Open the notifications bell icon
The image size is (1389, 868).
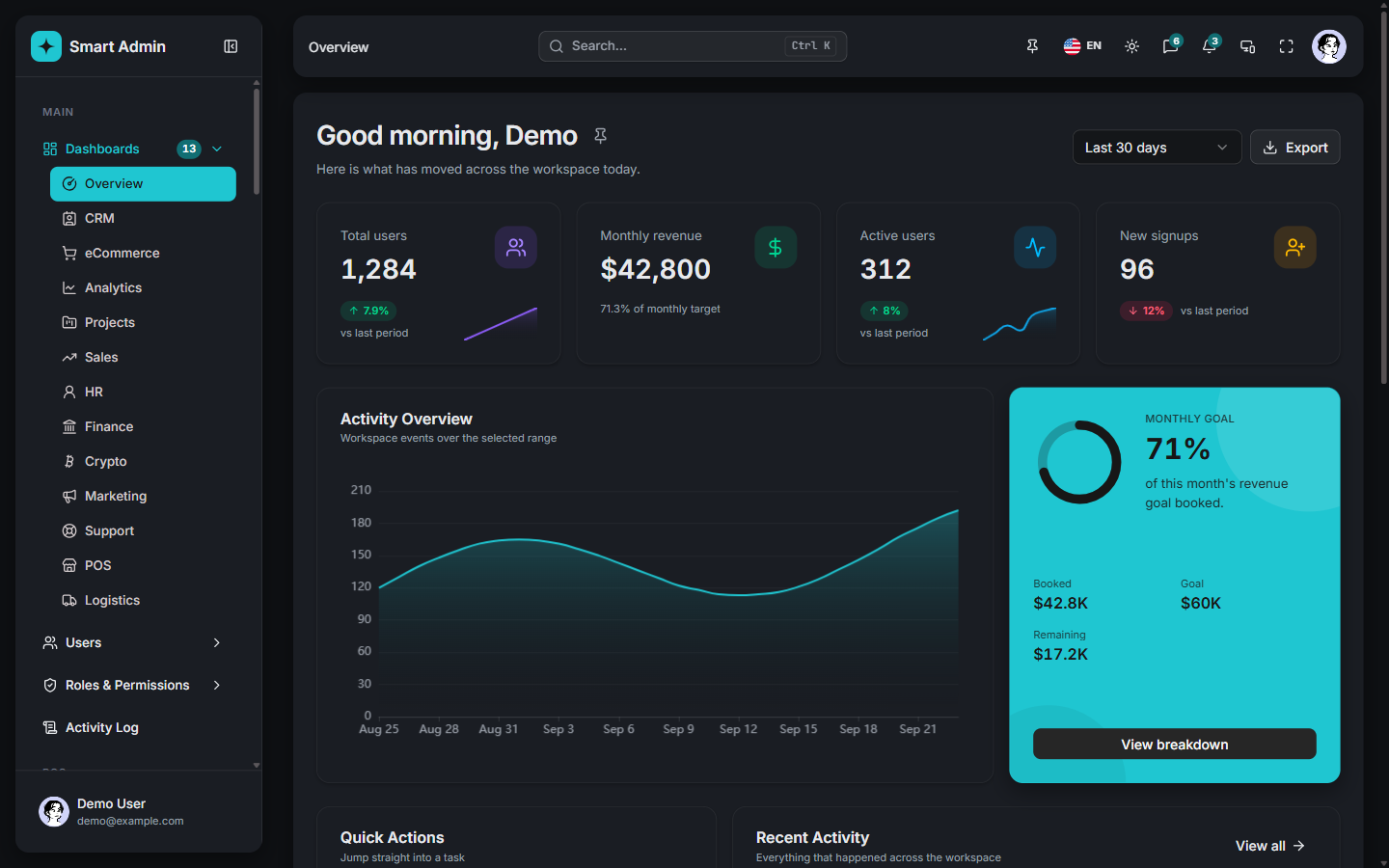coord(1210,46)
